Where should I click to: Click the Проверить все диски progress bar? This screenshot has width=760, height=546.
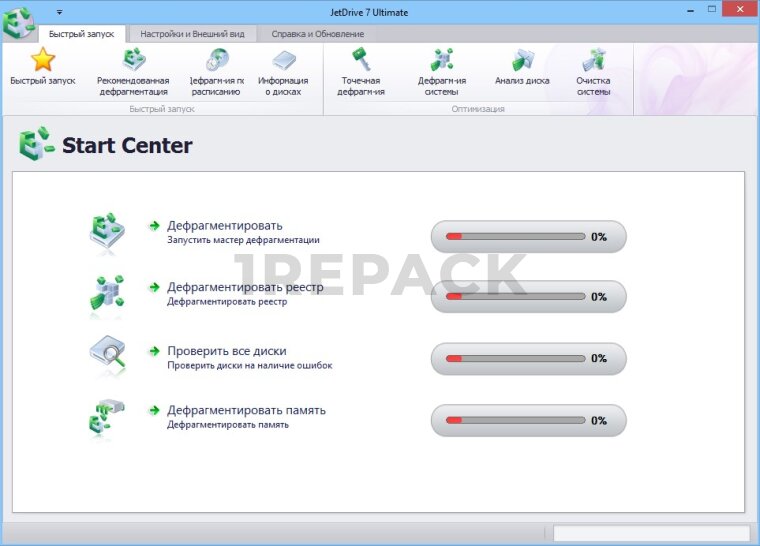(x=516, y=358)
